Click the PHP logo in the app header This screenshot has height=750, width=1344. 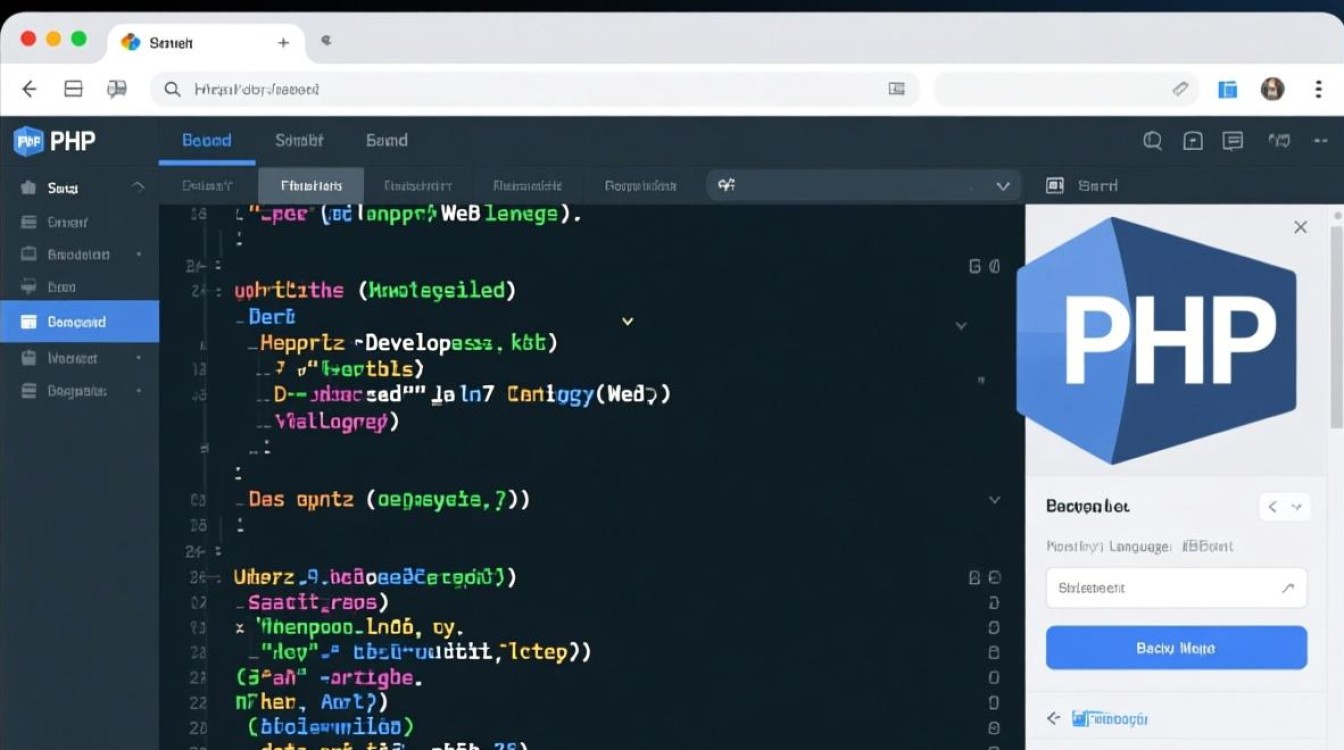click(55, 141)
